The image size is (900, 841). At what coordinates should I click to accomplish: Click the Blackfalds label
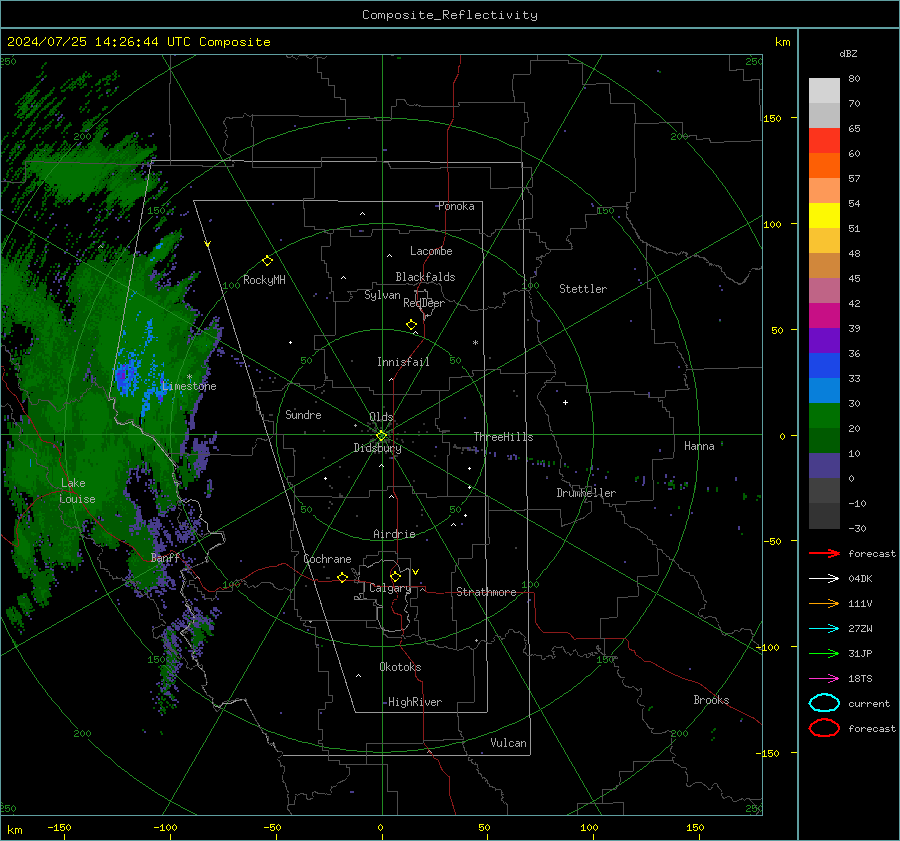click(x=425, y=277)
